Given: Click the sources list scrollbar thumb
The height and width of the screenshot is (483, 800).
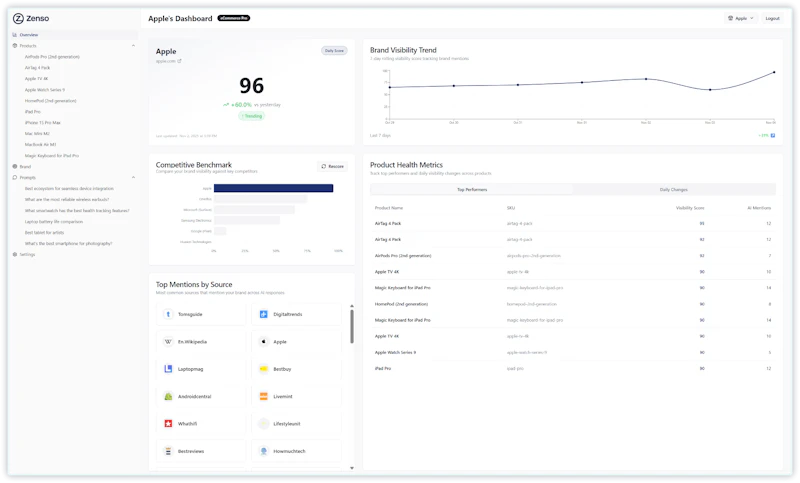Looking at the screenshot, I should [x=352, y=326].
